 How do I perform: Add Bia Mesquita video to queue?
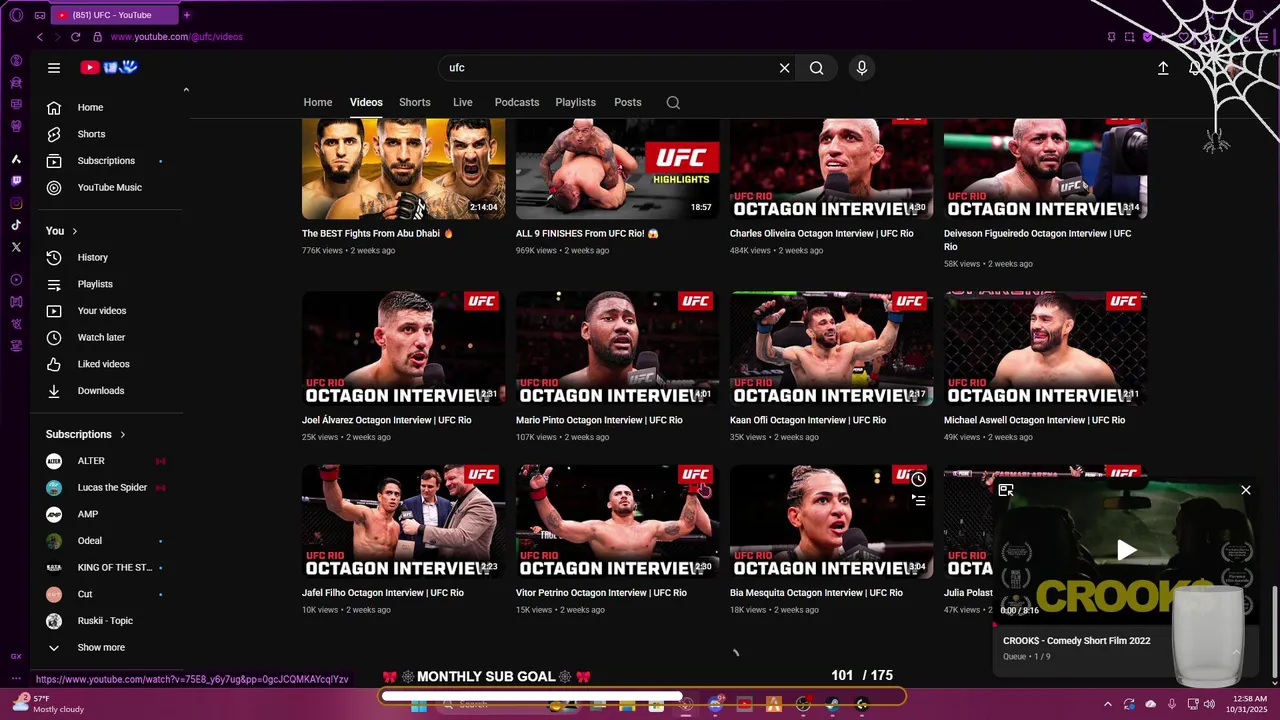919,500
